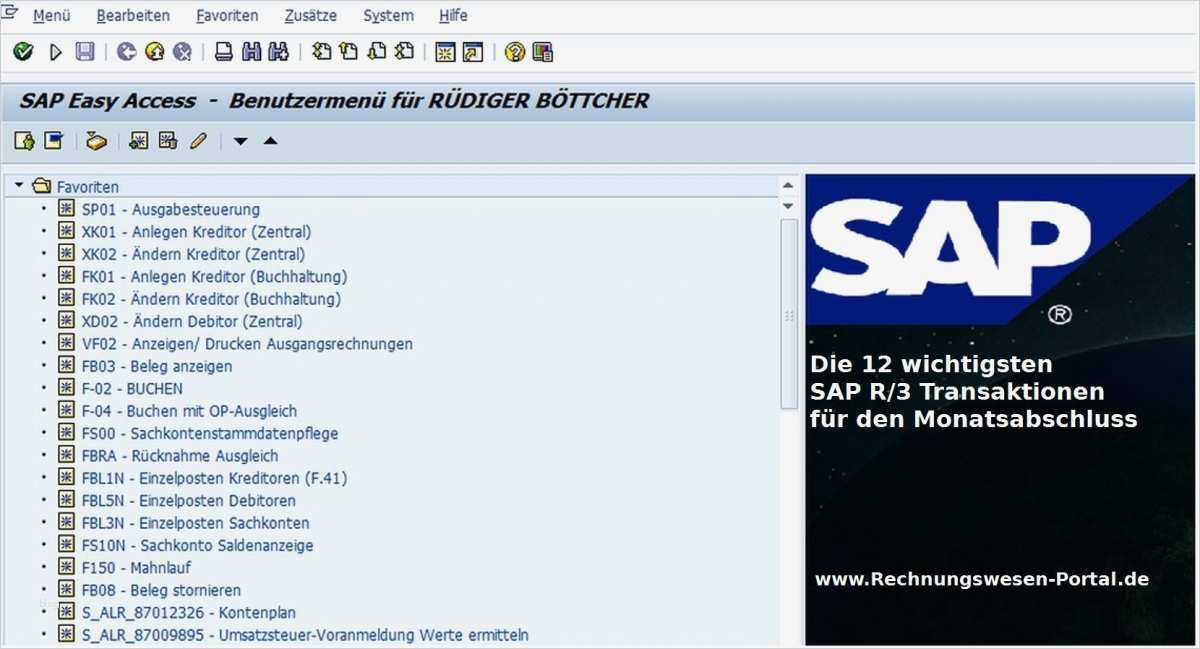Select F-04 - Buchen mit OP-Ausgleich
Image resolution: width=1200 pixels, height=649 pixels.
pos(189,411)
